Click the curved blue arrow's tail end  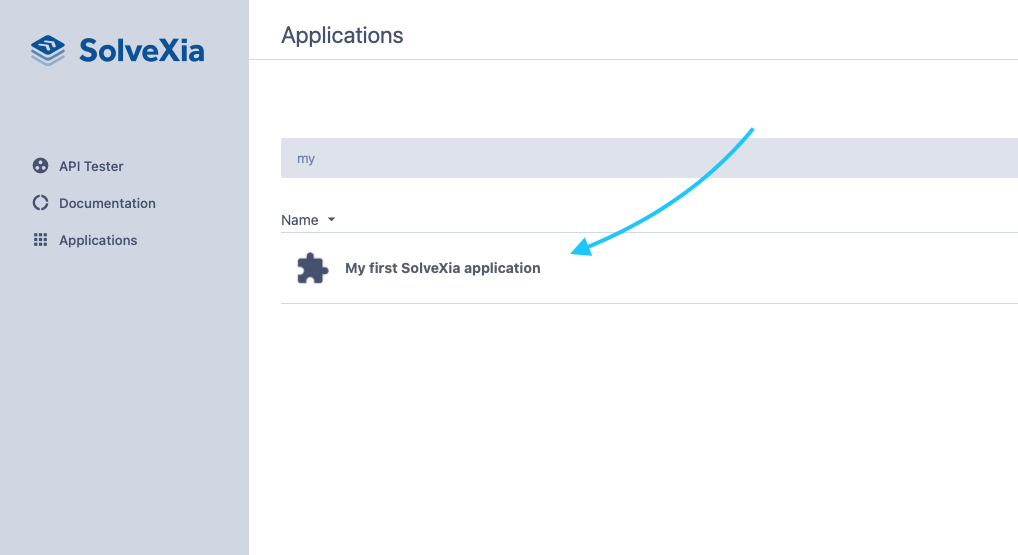750,130
